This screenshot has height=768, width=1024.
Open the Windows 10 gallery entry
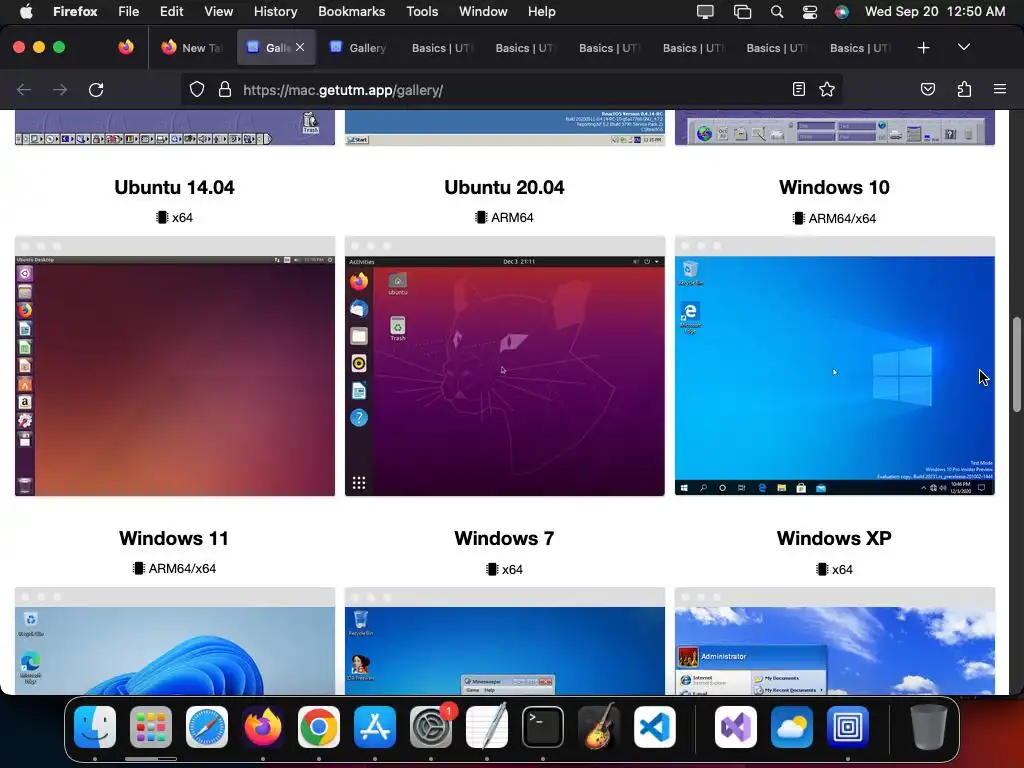(834, 187)
